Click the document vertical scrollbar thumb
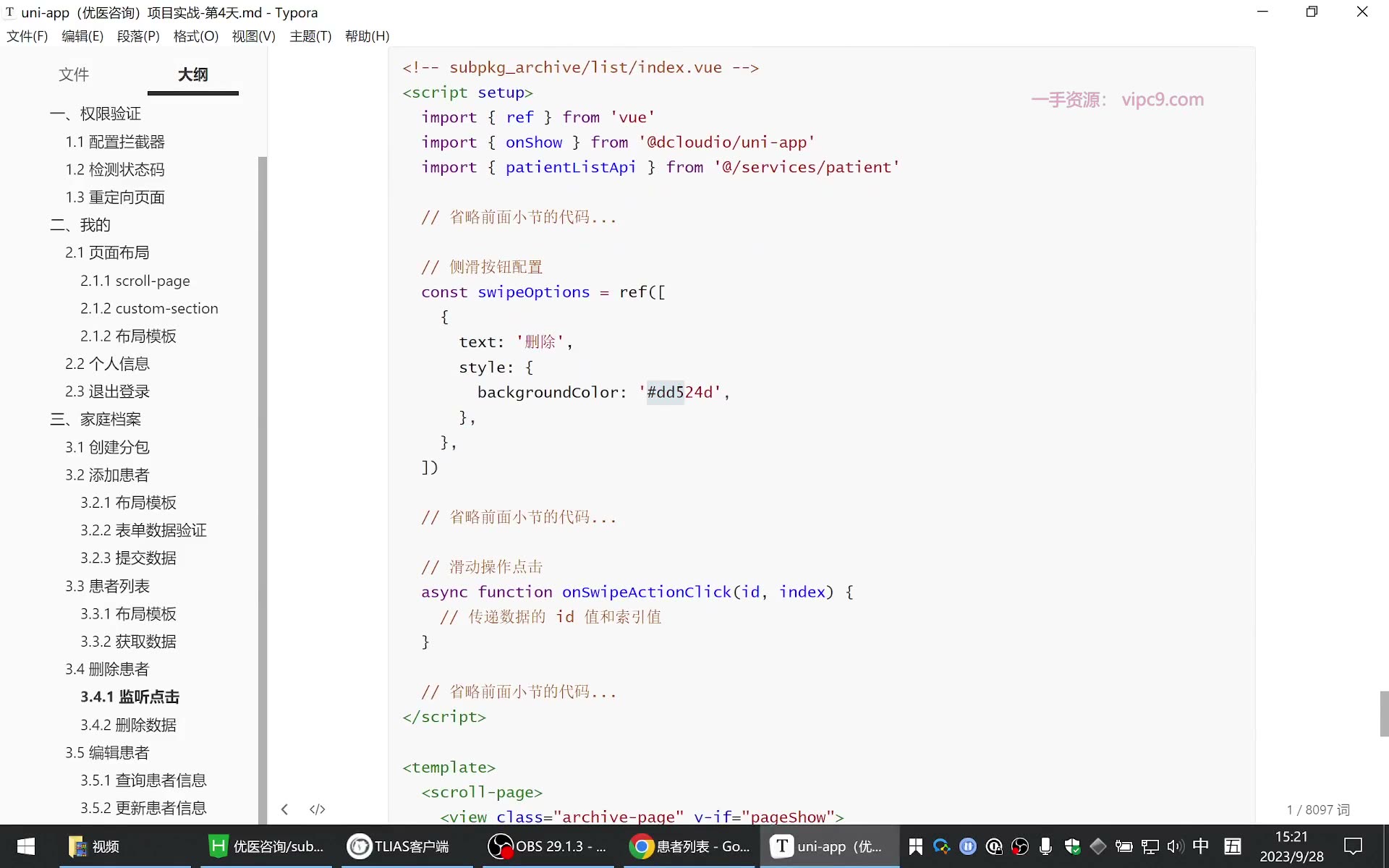Screen dimensions: 1389x868 [1384, 713]
